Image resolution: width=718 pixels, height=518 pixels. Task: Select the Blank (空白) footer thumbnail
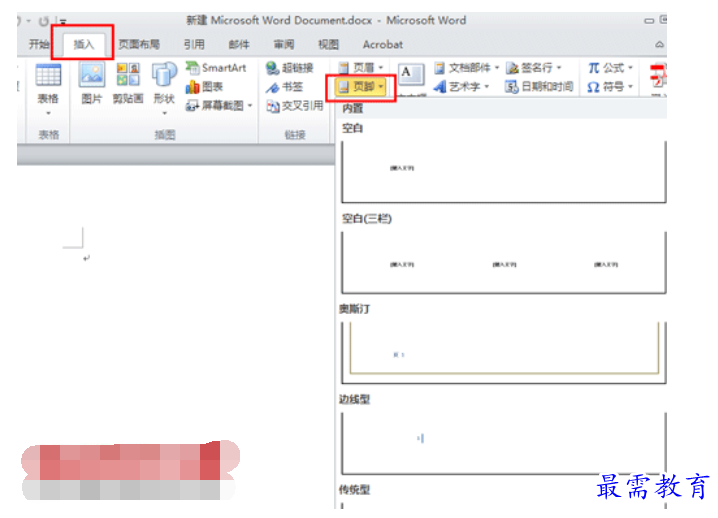504,172
